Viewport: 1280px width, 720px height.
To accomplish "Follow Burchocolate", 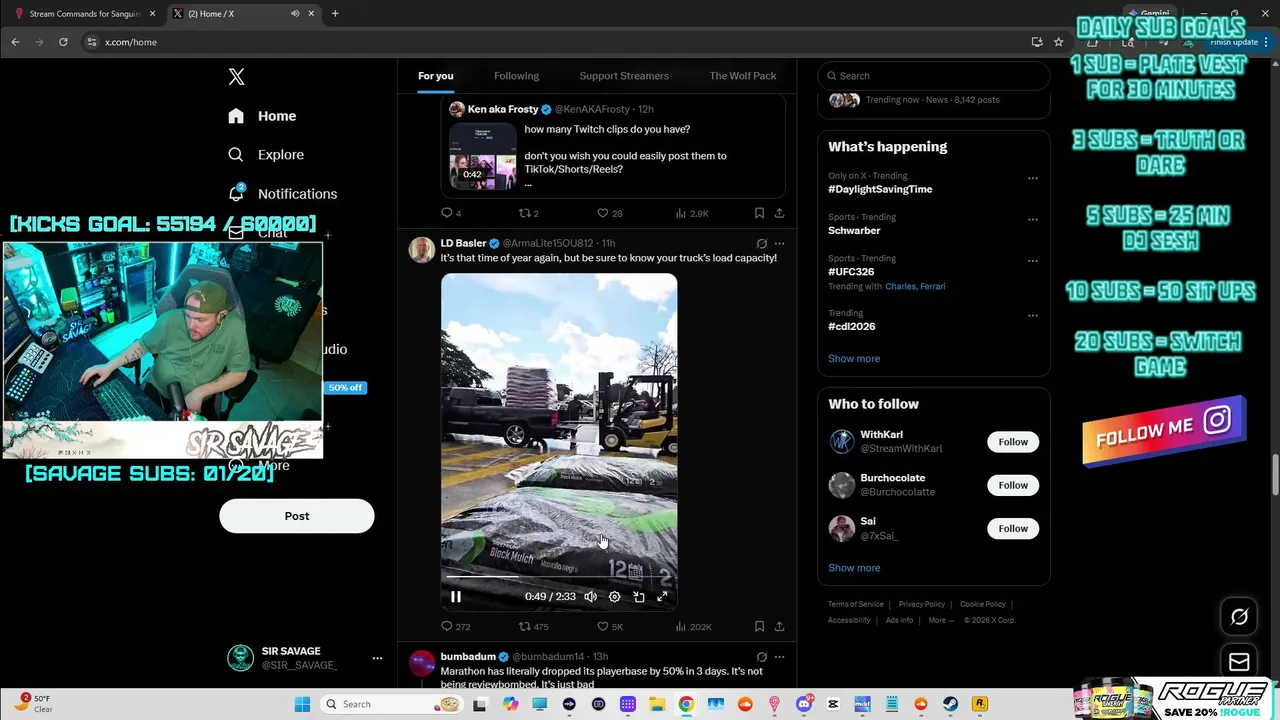I will click(x=1013, y=485).
